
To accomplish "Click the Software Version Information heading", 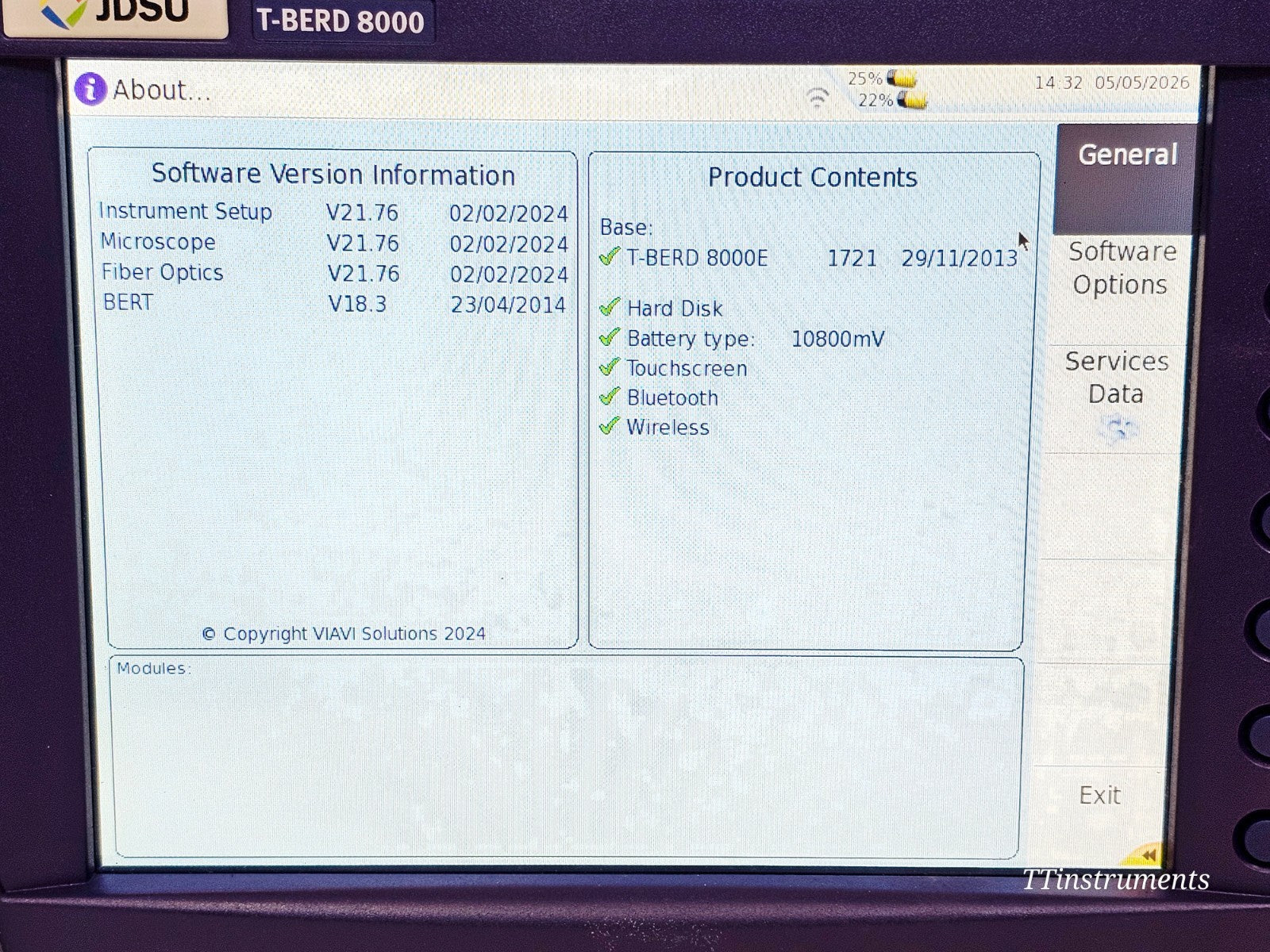I will click(333, 175).
